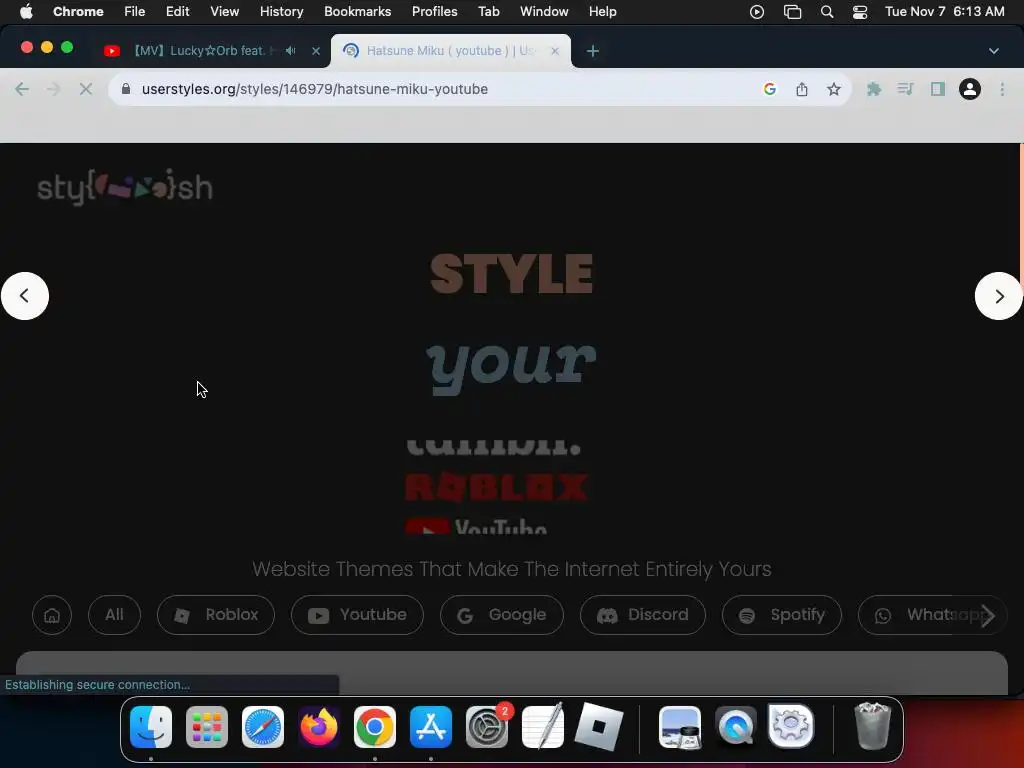Filter styles by All
The width and height of the screenshot is (1024, 768).
pos(114,615)
